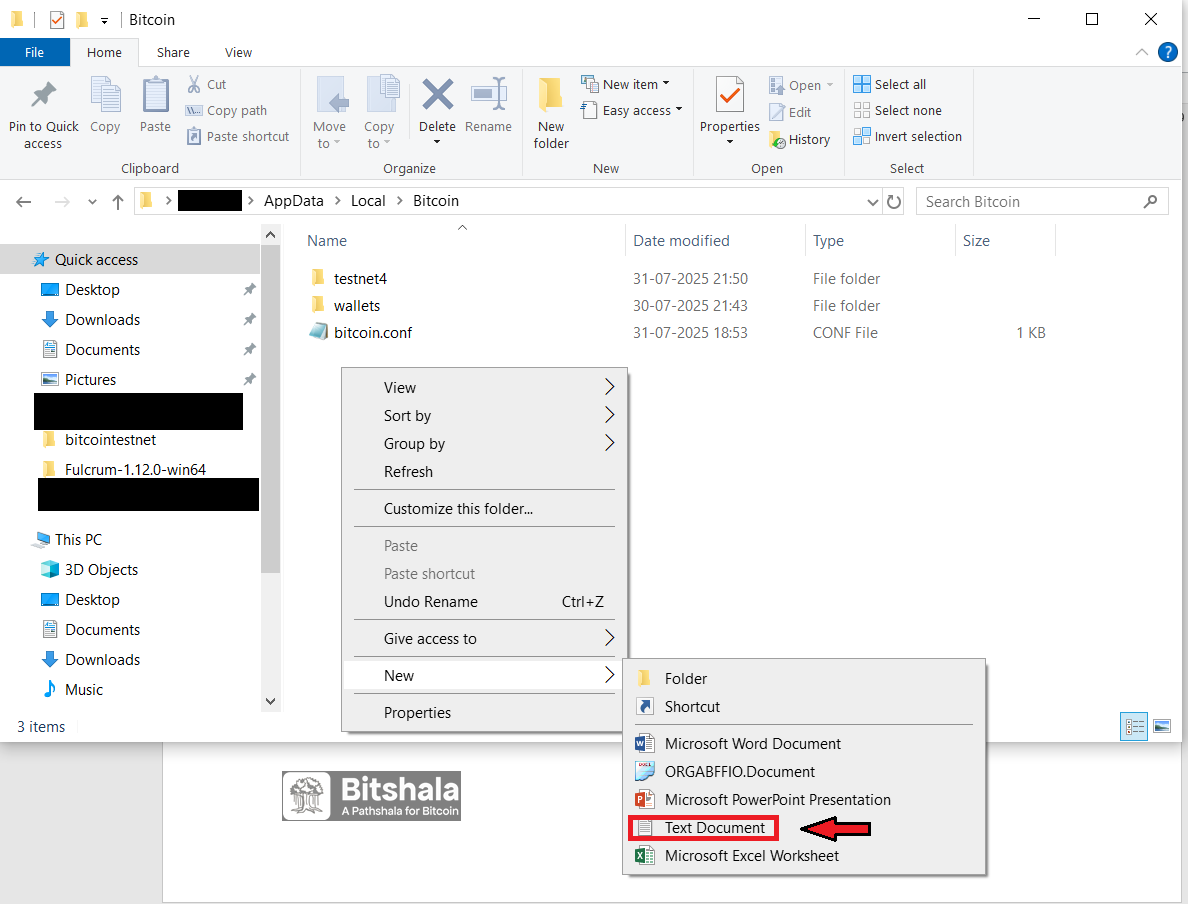The width and height of the screenshot is (1188, 904).
Task: Choose Customize this folder...
Action: (485, 509)
